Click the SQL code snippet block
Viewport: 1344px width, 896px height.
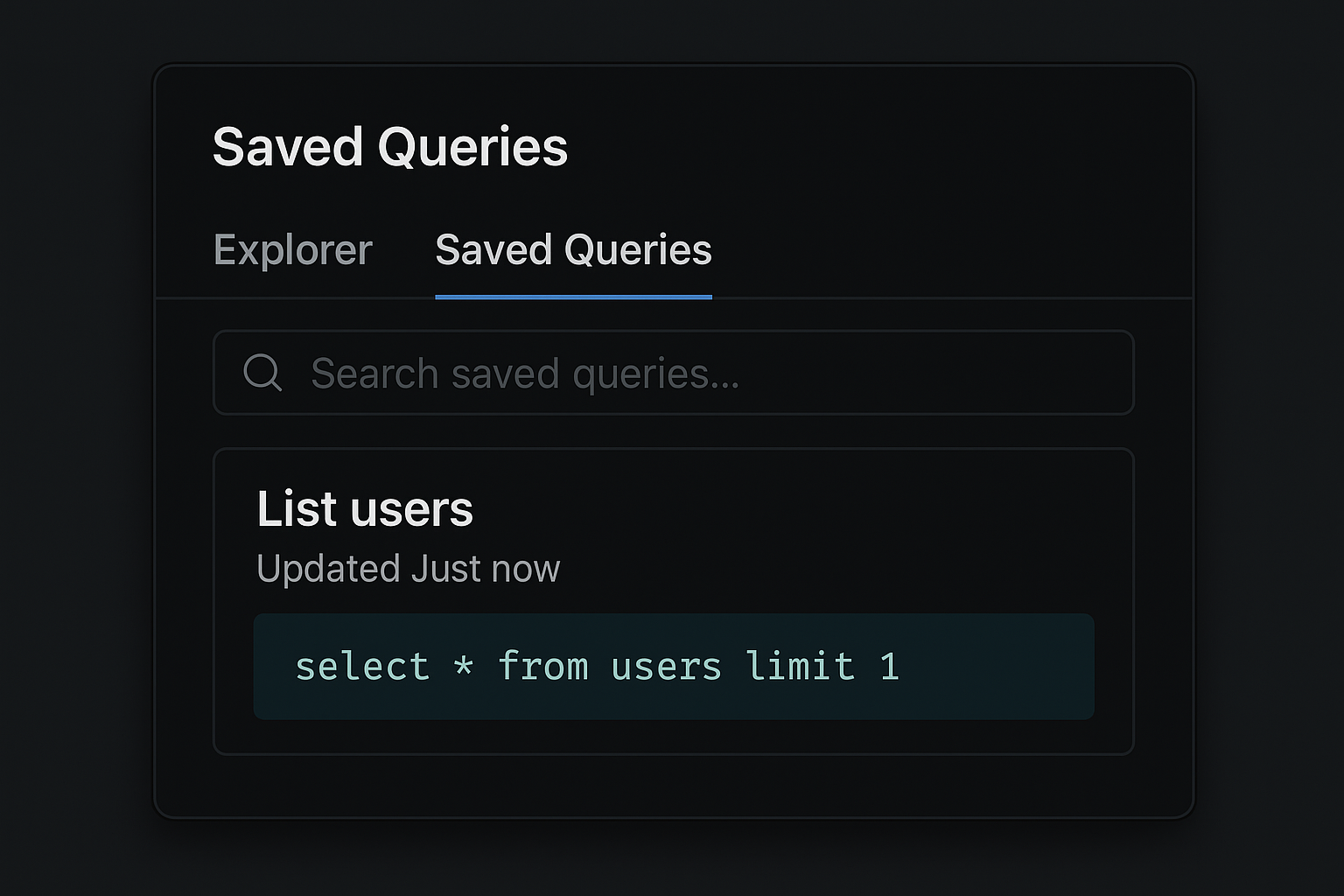coord(674,667)
